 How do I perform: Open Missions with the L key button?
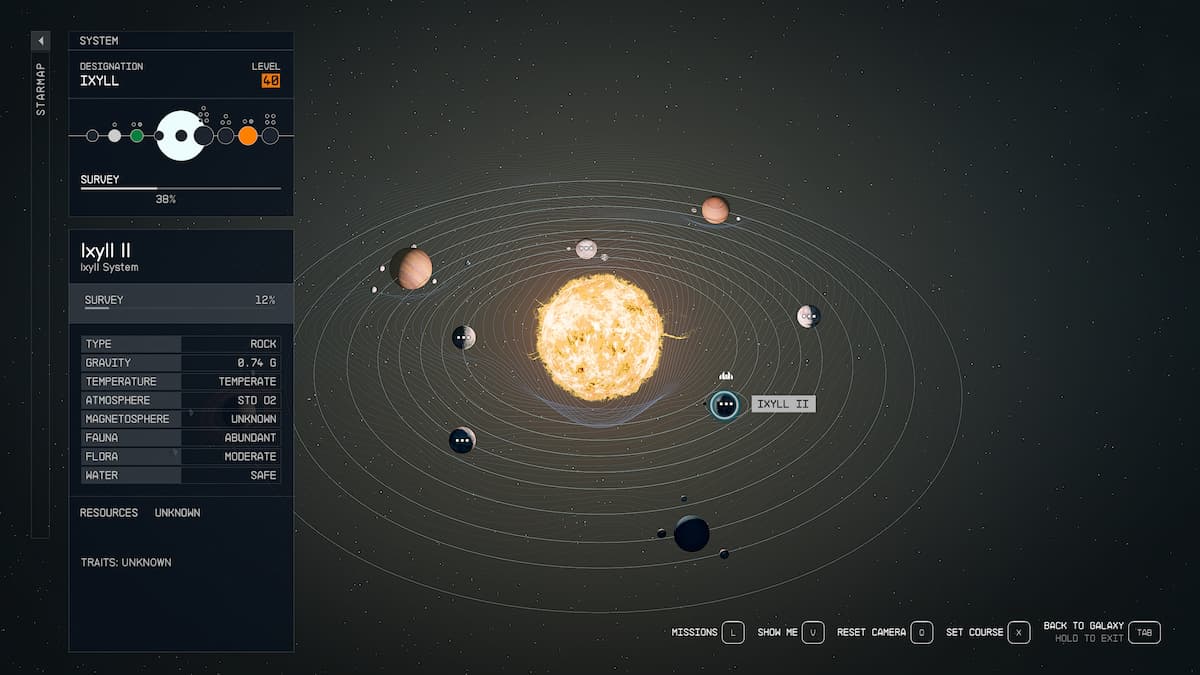[733, 632]
